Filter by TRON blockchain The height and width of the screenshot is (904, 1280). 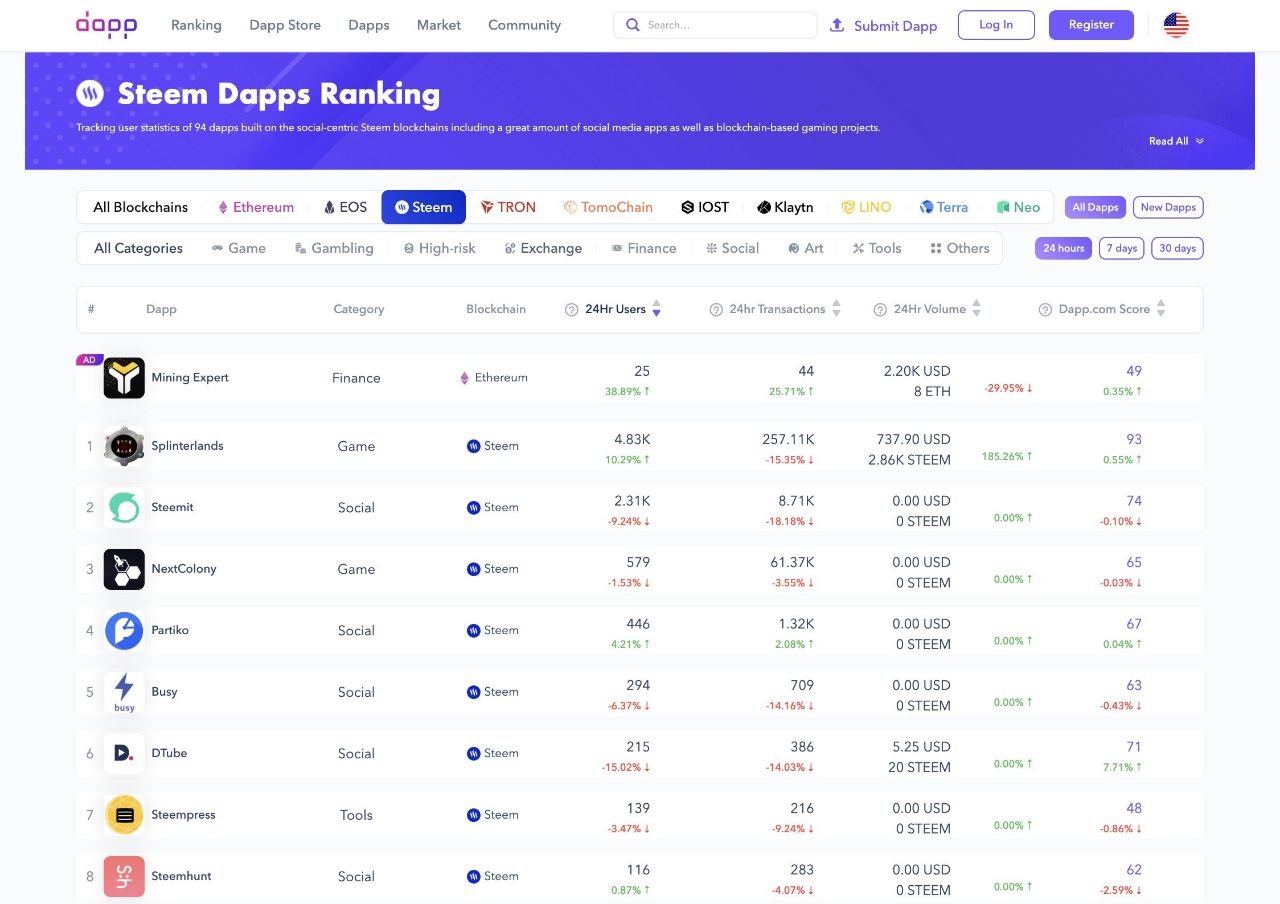click(x=508, y=207)
